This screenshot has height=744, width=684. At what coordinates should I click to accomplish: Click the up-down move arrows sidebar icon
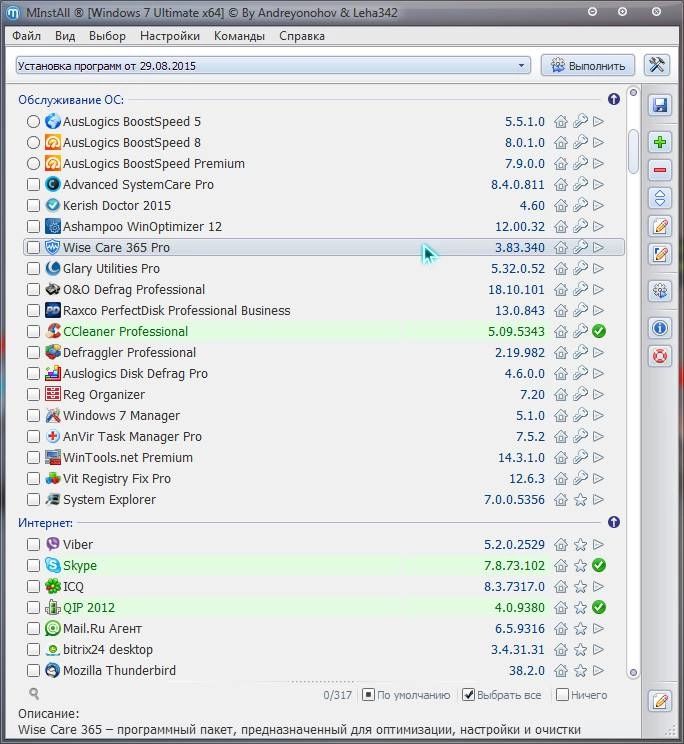[660, 198]
